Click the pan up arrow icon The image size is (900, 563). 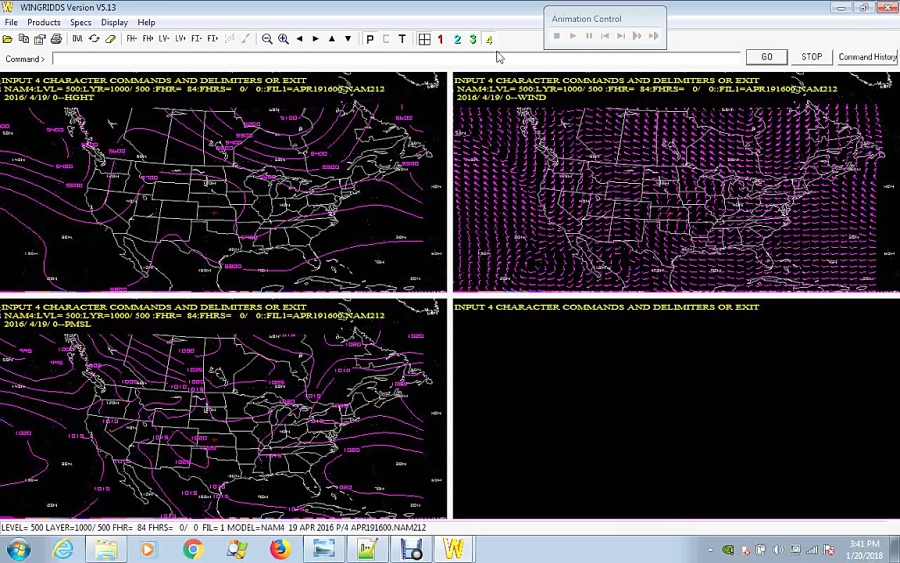coord(332,39)
